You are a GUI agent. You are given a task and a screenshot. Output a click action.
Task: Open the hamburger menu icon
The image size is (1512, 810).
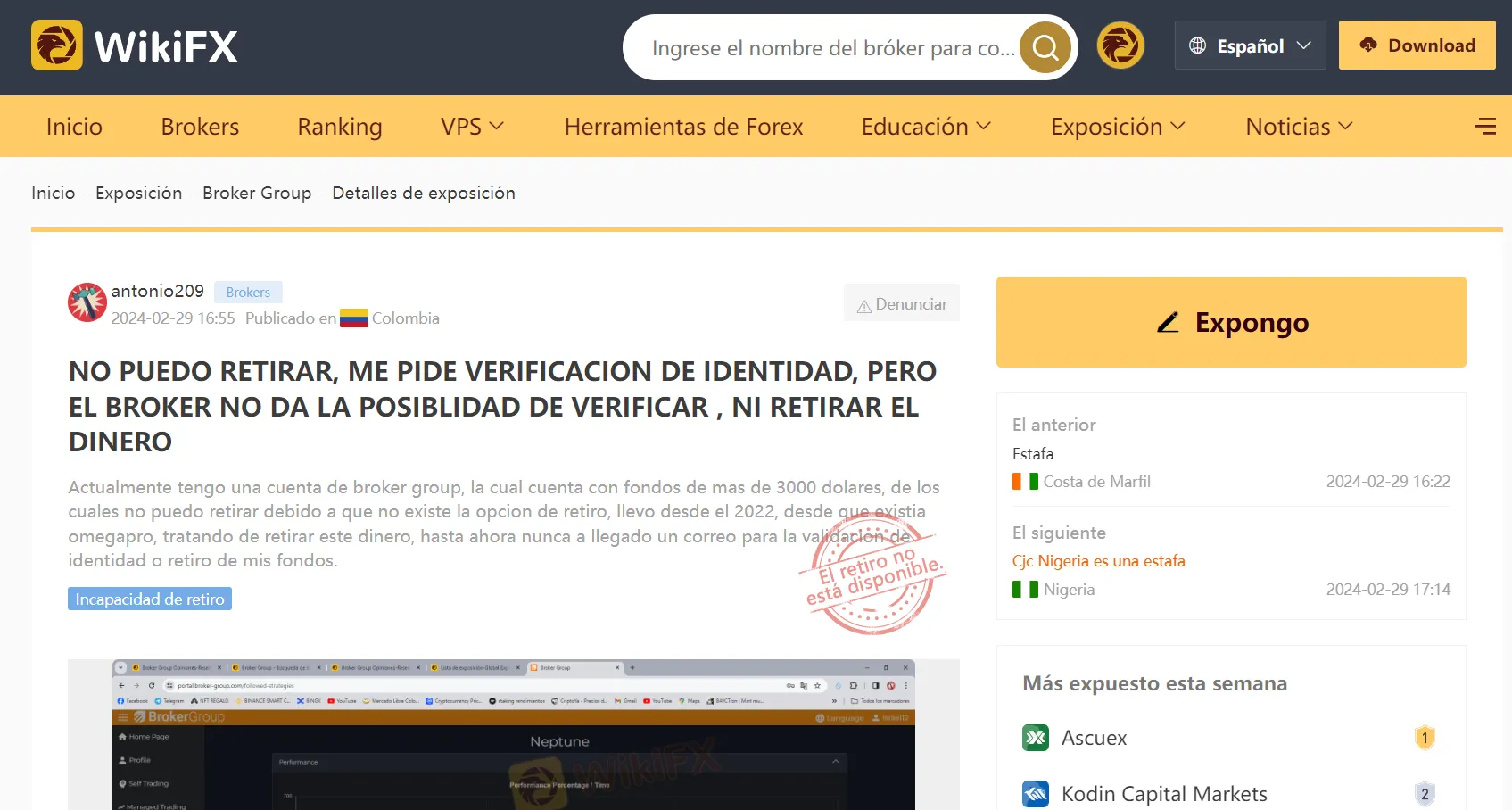click(1485, 127)
